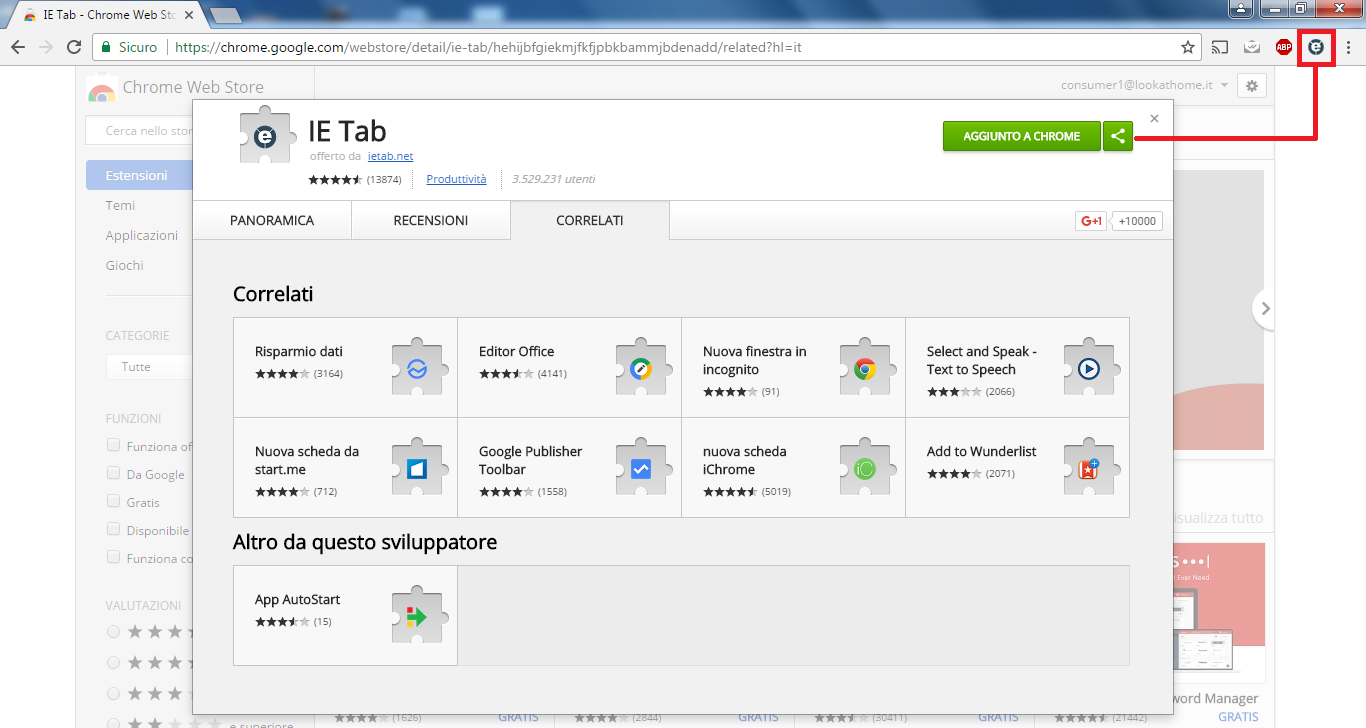Select Estensioni in the sidebar
1366x728 pixels.
[x=139, y=175]
